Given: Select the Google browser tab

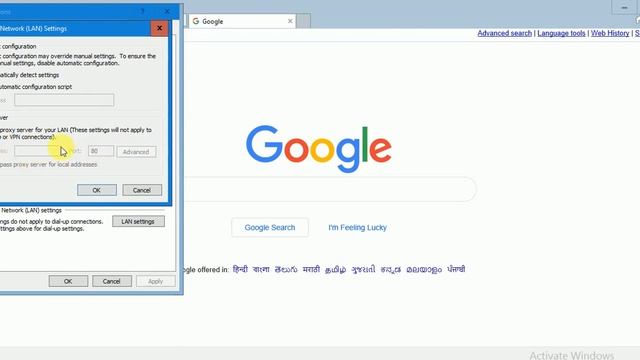Looking at the screenshot, I should tap(242, 21).
